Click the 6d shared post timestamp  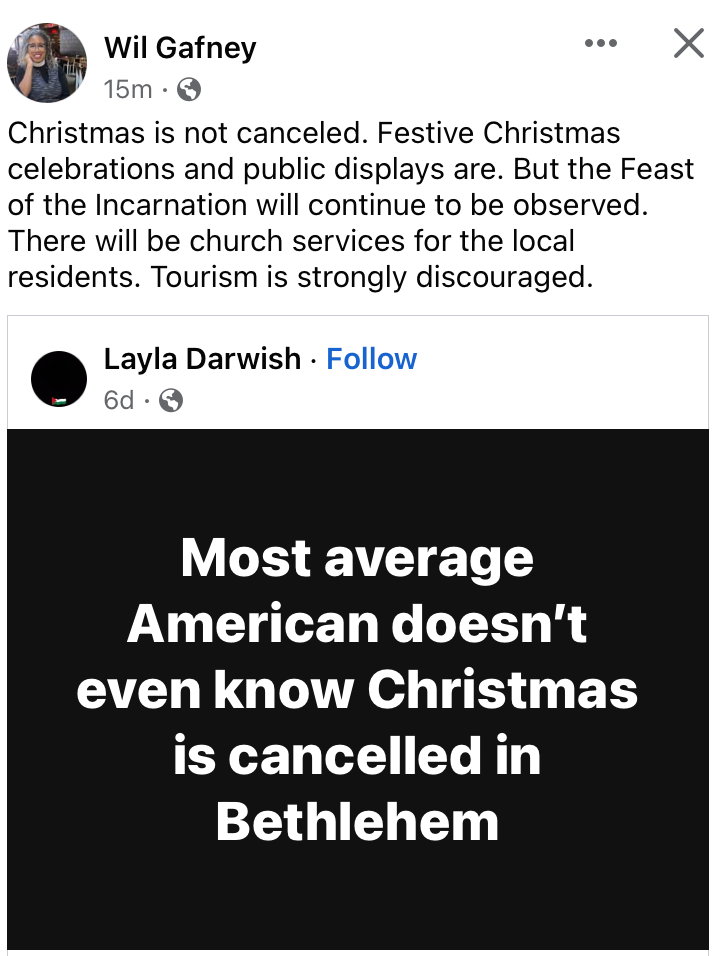coord(119,400)
